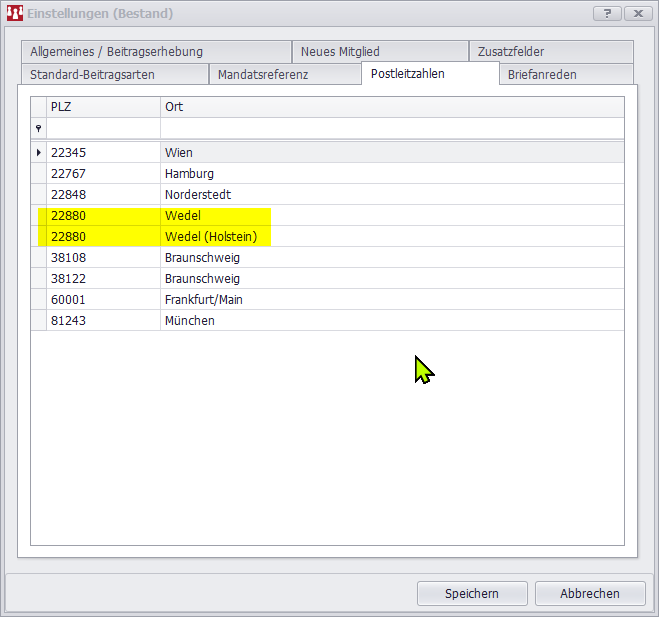Click the Speichern button

coord(472,593)
